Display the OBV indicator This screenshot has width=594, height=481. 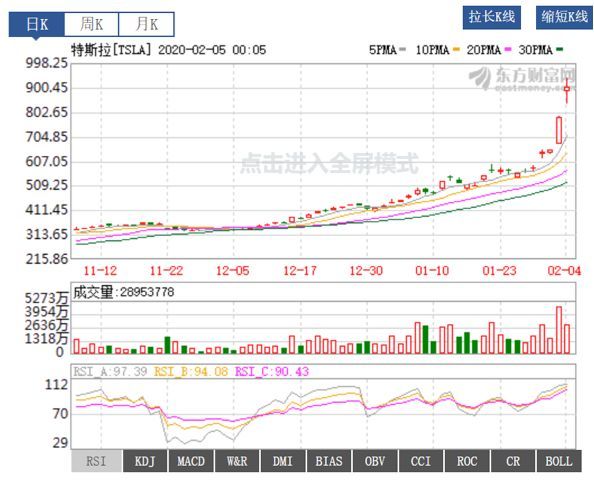pos(375,461)
